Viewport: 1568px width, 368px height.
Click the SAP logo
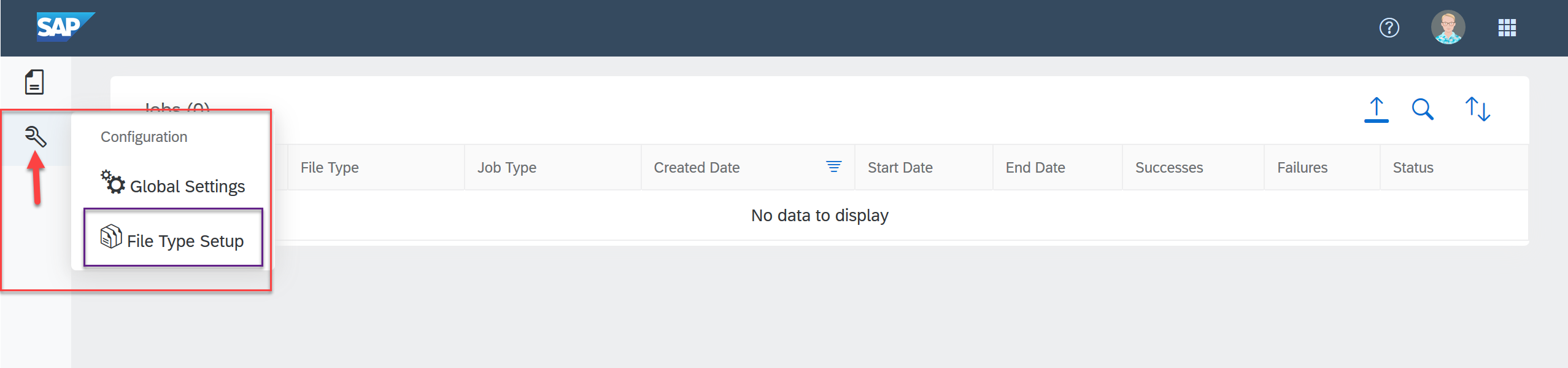(66, 27)
